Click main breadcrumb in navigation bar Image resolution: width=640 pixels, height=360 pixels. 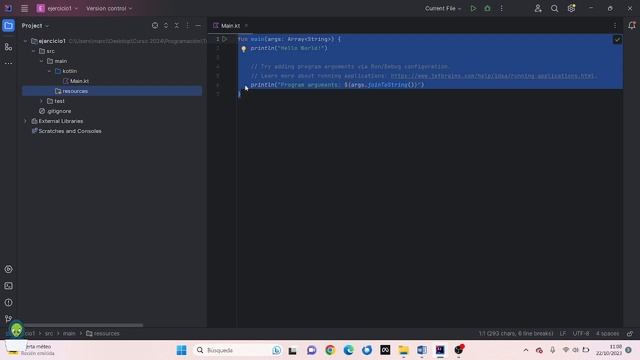click(x=69, y=333)
